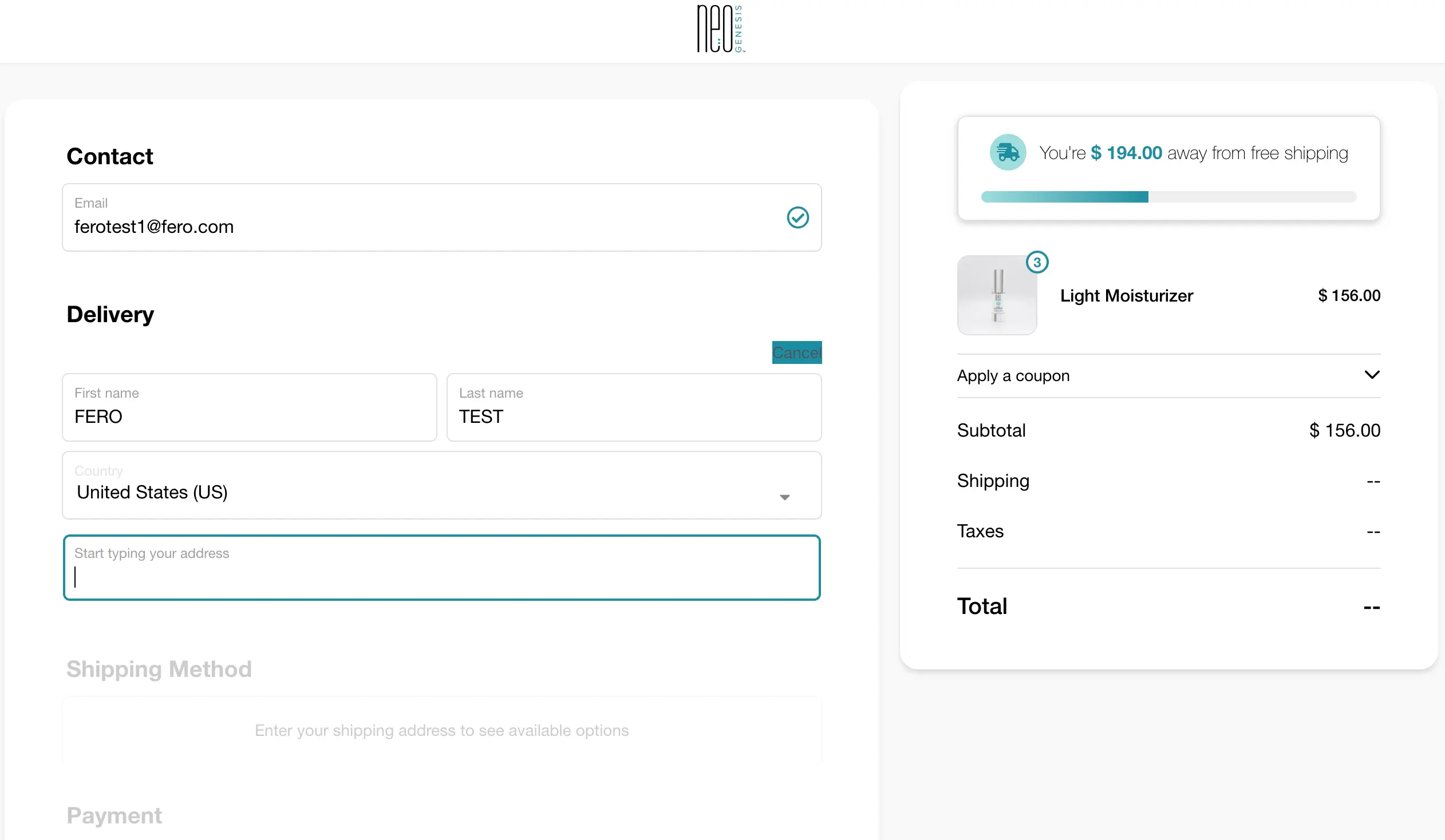The image size is (1445, 840).
Task: Click the Last name field
Action: click(x=634, y=407)
